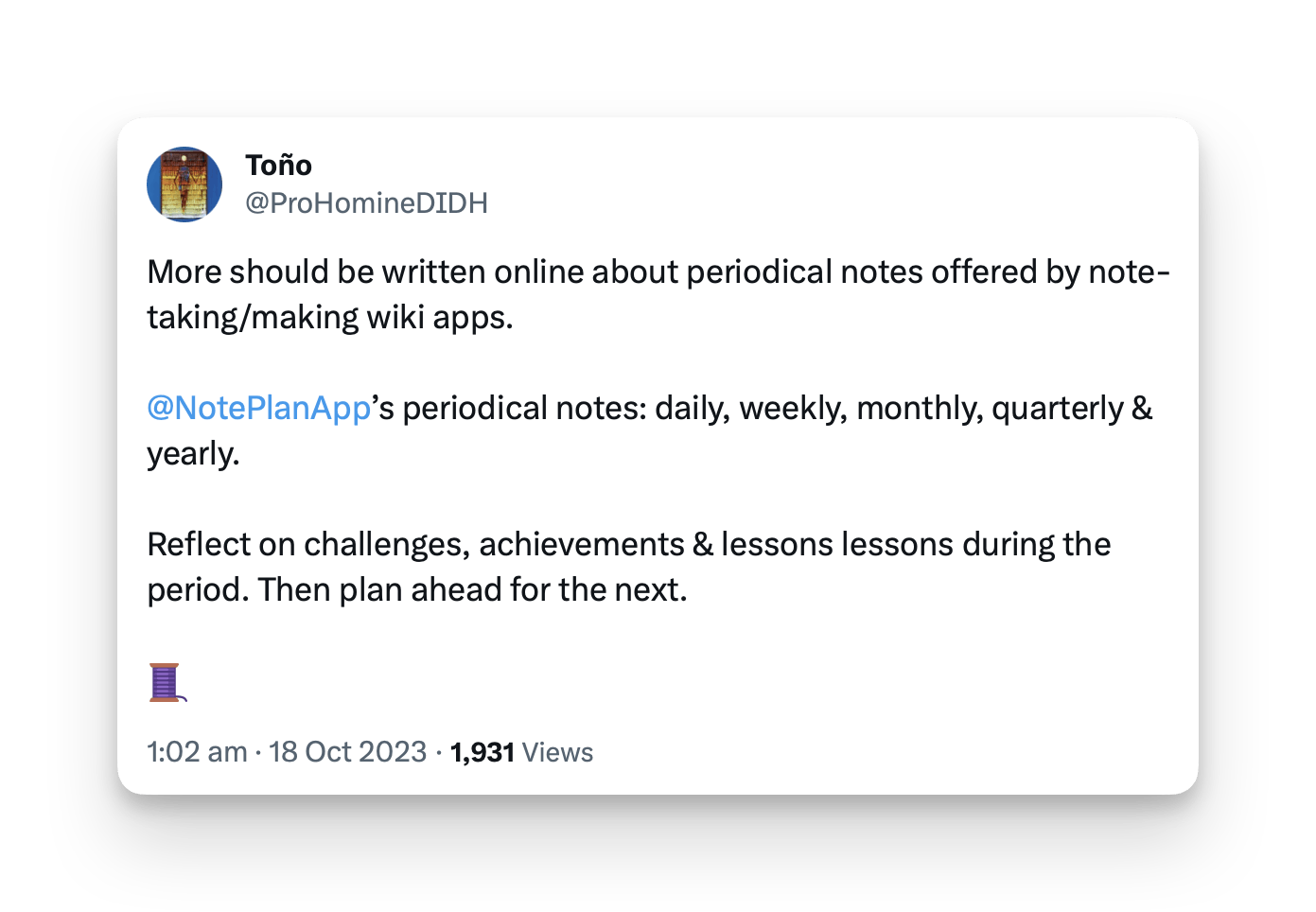Click the line starting "More should be written"

[x=658, y=272]
